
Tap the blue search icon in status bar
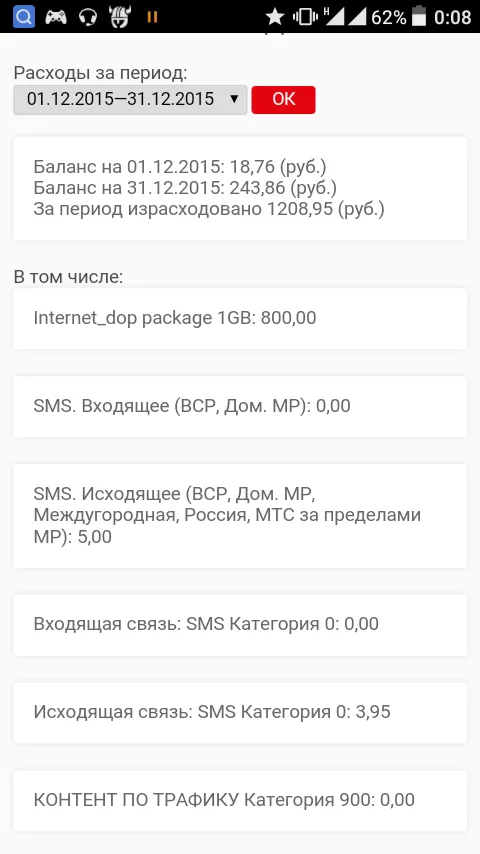pos(23,17)
